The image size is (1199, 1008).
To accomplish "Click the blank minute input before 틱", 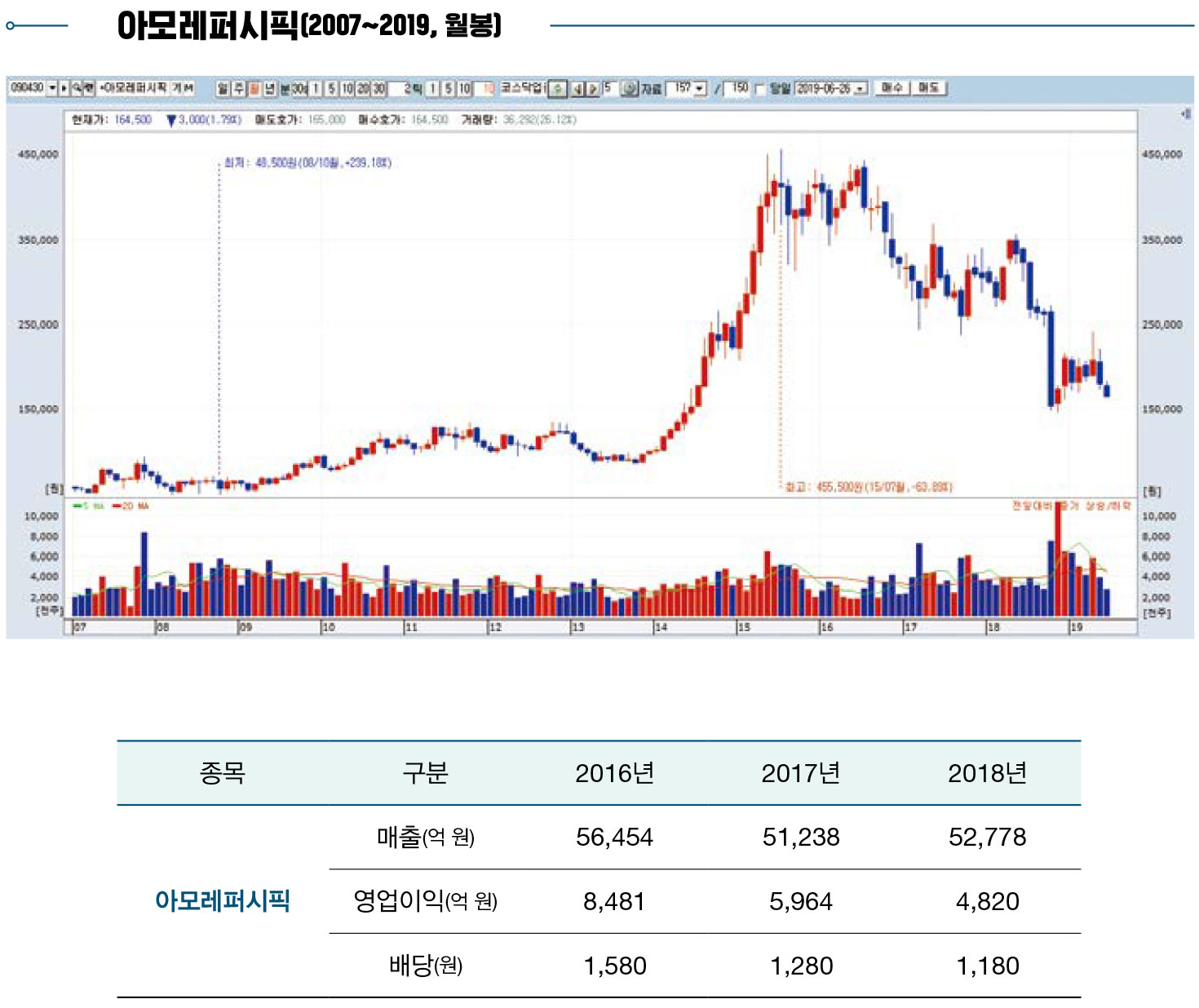I will click(400, 88).
